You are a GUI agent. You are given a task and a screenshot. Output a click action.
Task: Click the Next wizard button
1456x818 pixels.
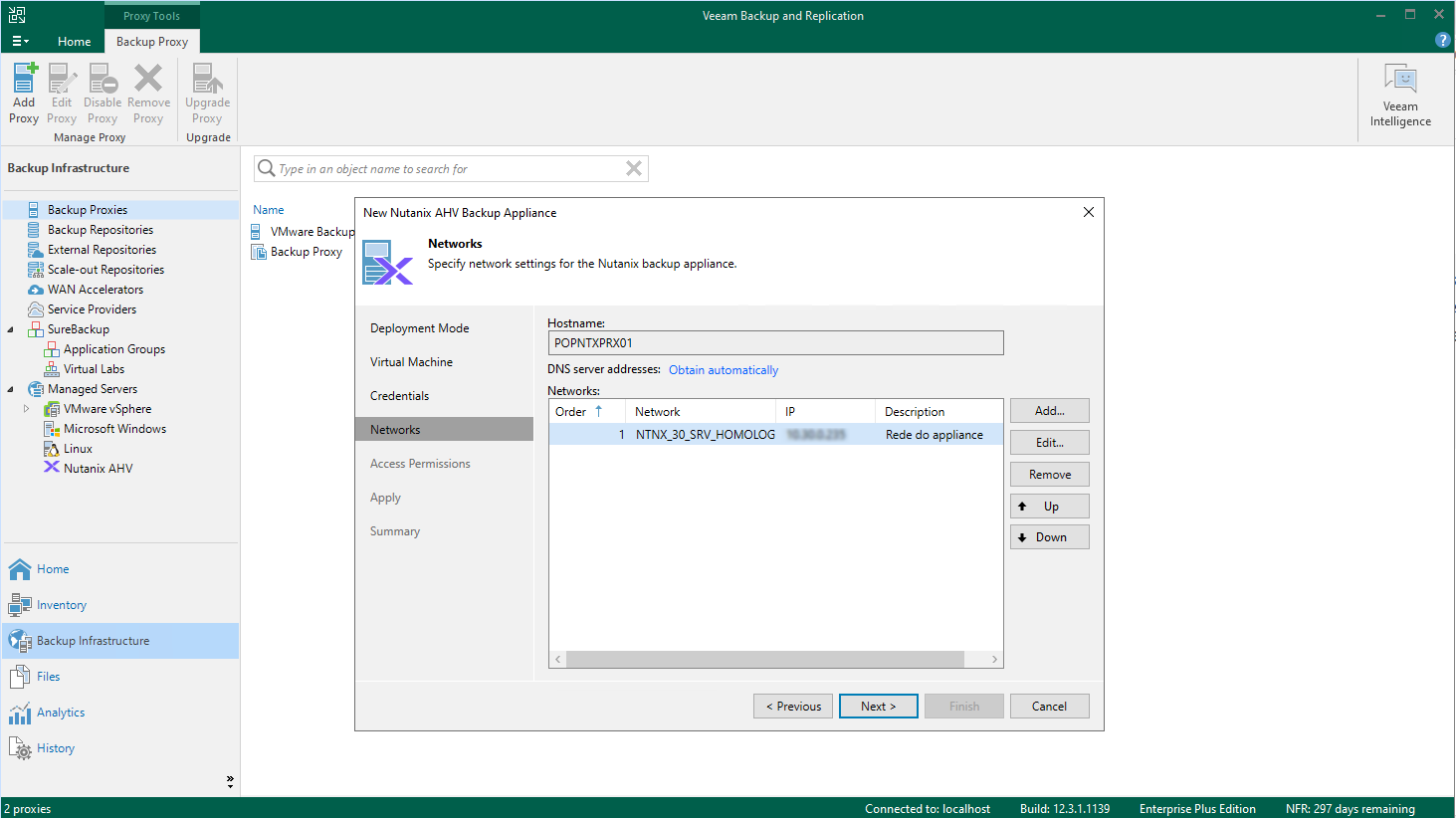pos(879,707)
